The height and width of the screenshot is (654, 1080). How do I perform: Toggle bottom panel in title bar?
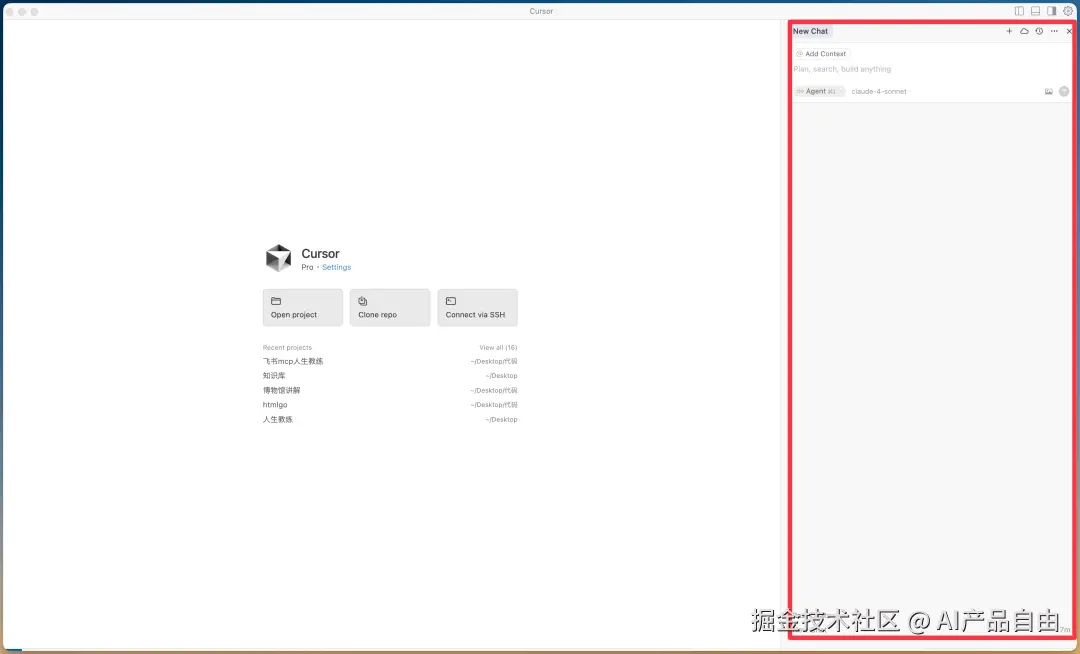pyautogui.click(x=1035, y=11)
